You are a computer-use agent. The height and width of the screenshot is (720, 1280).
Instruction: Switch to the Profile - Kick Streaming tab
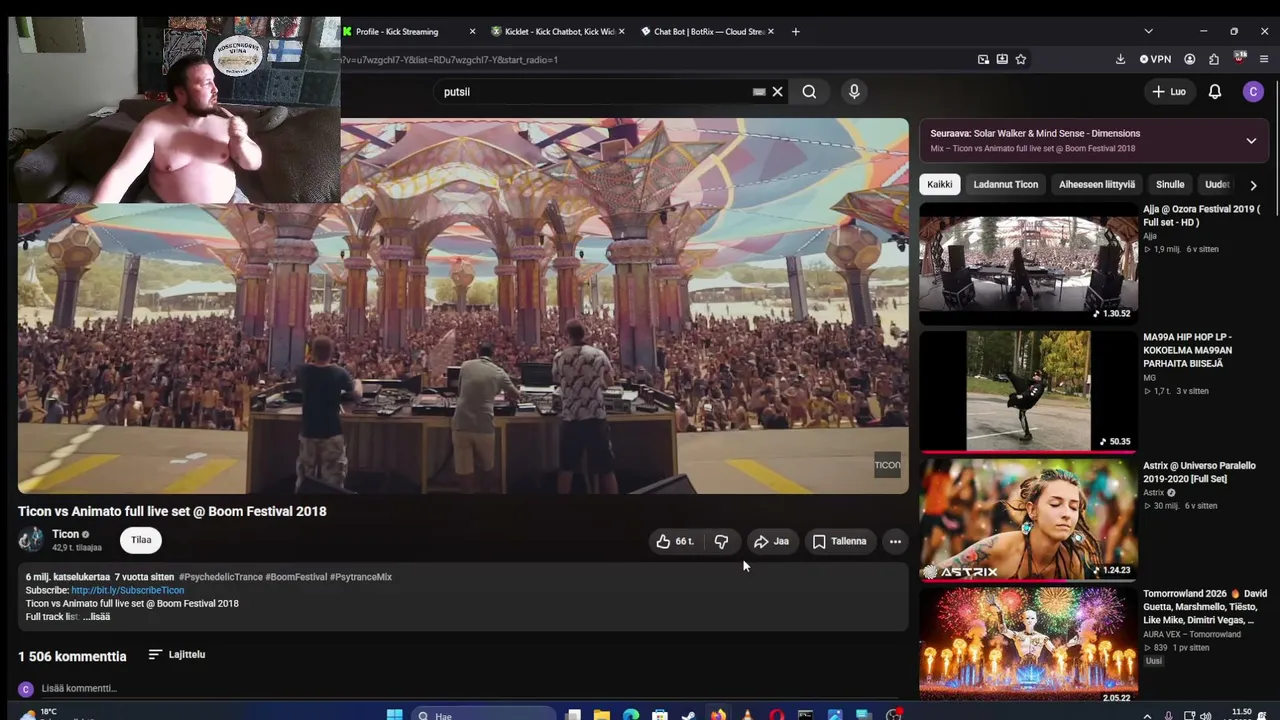(408, 31)
